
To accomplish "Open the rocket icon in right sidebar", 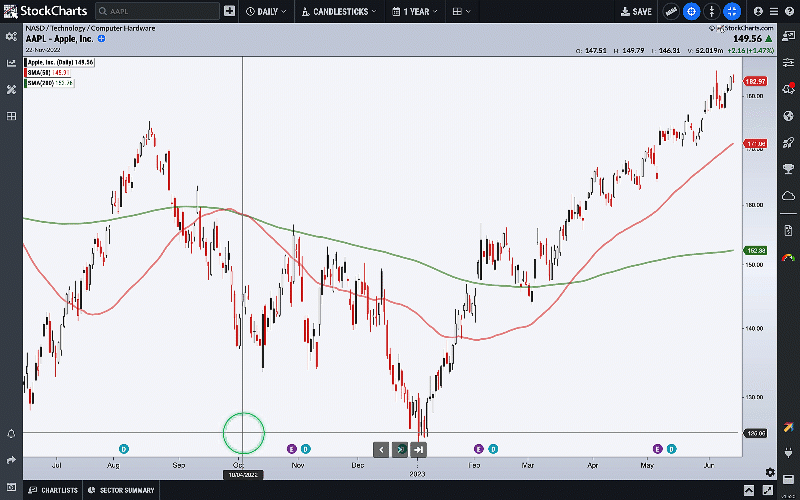I will tap(788, 142).
